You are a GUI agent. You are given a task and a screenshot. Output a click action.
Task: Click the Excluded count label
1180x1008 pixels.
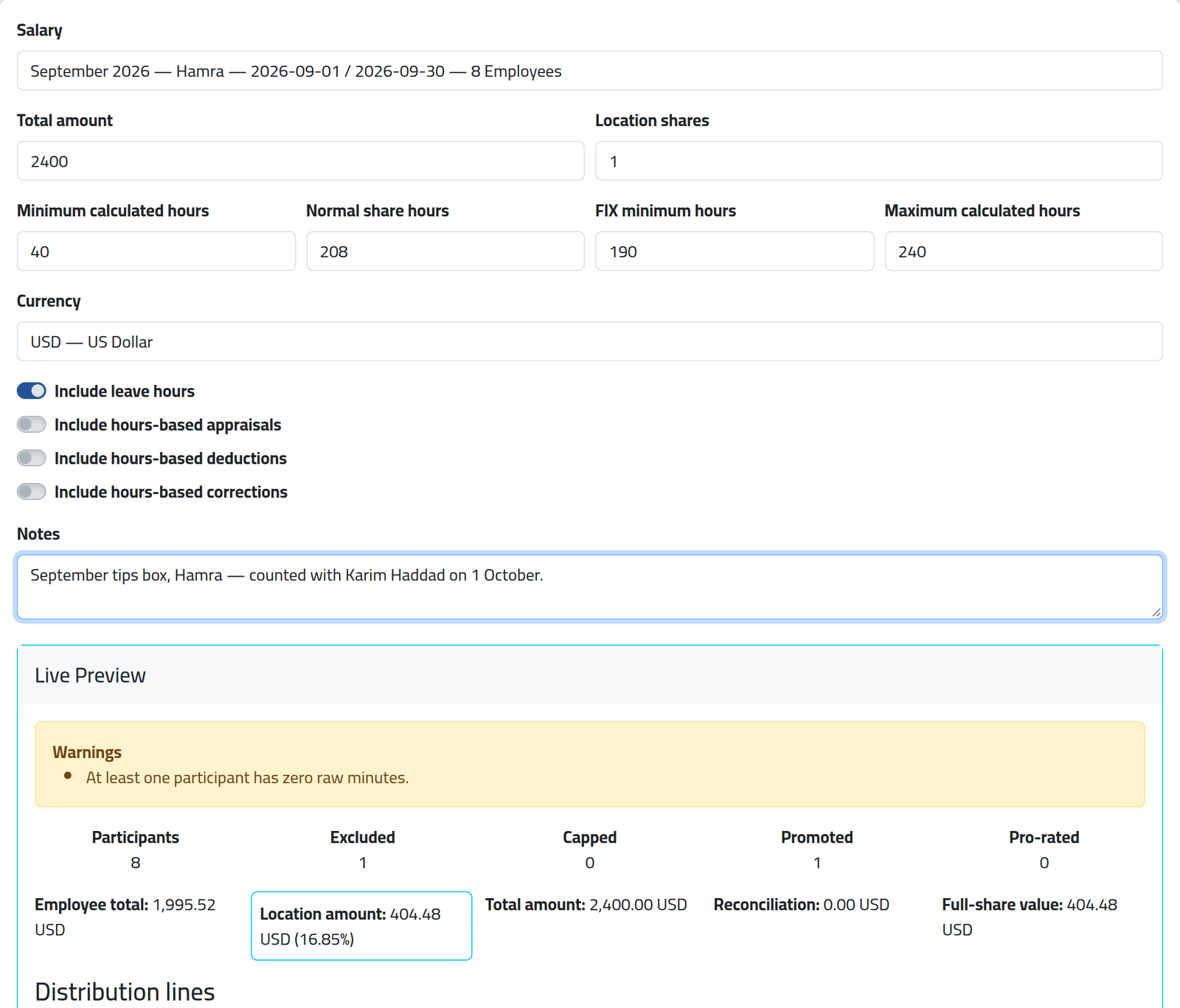(363, 838)
